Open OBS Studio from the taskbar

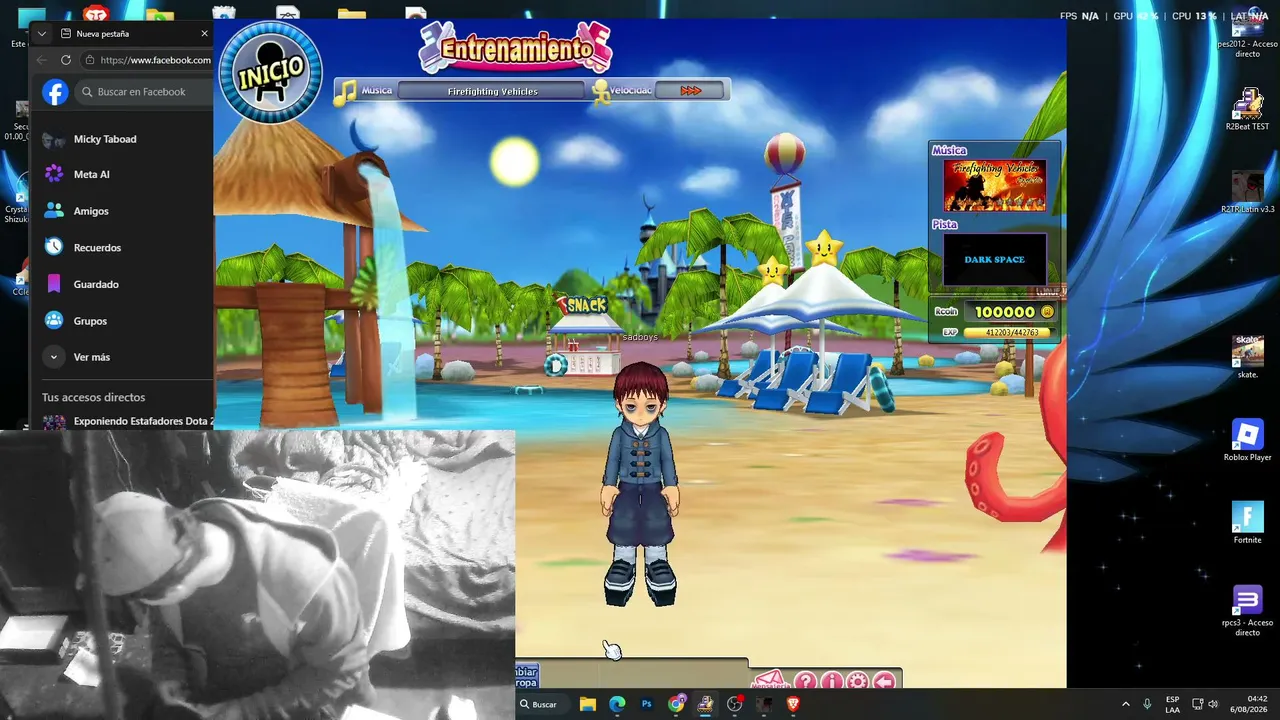pyautogui.click(x=735, y=704)
